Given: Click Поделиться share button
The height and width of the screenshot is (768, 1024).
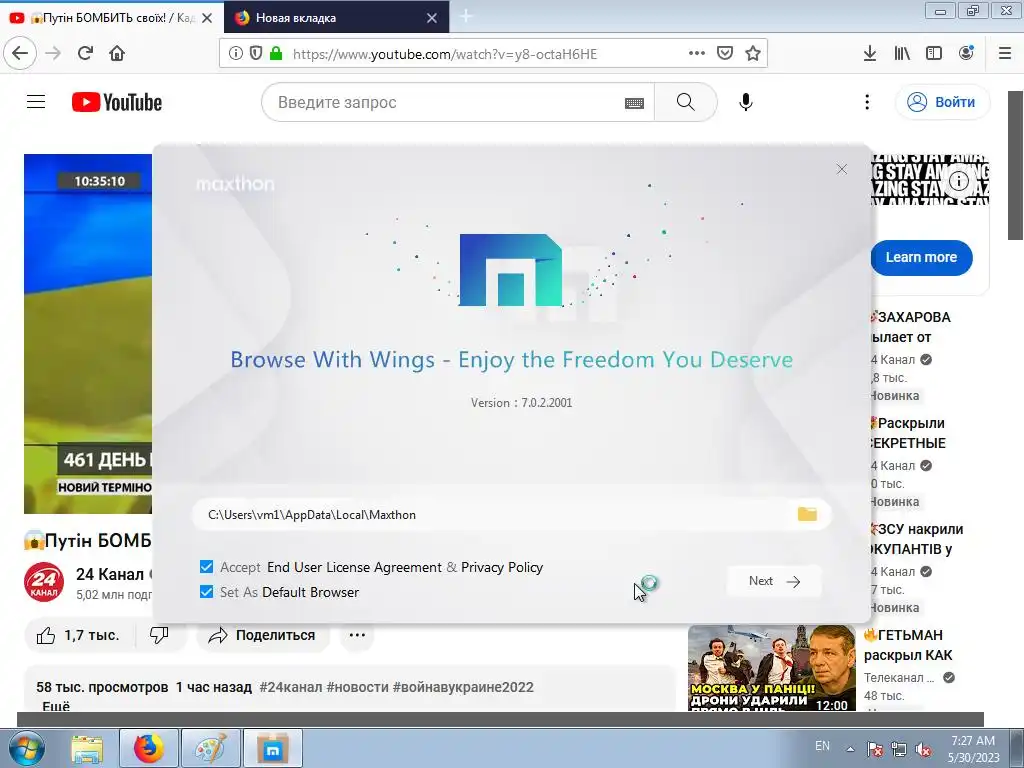Looking at the screenshot, I should [263, 635].
